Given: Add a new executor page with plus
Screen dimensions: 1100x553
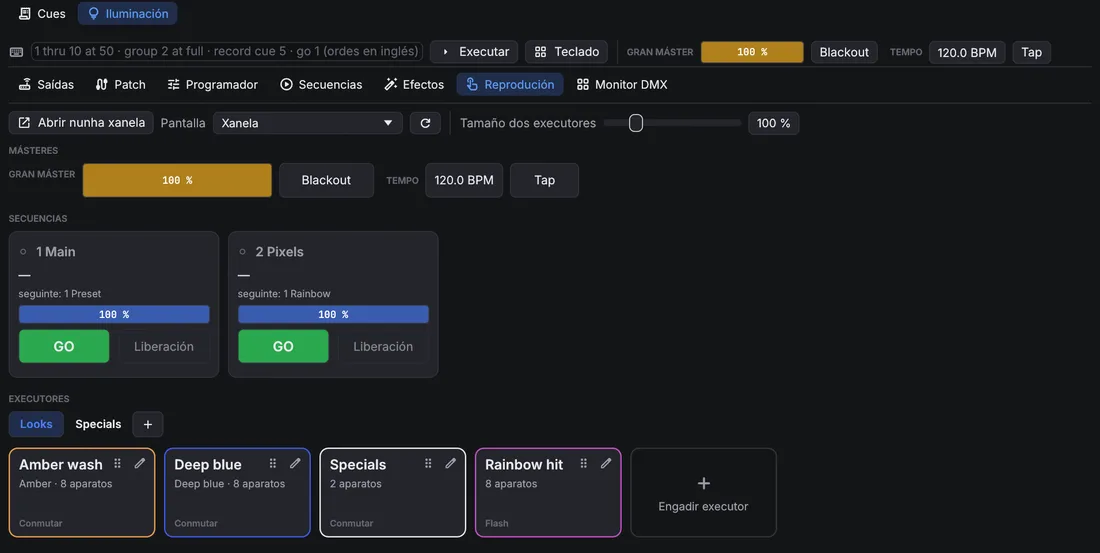Looking at the screenshot, I should (x=147, y=424).
